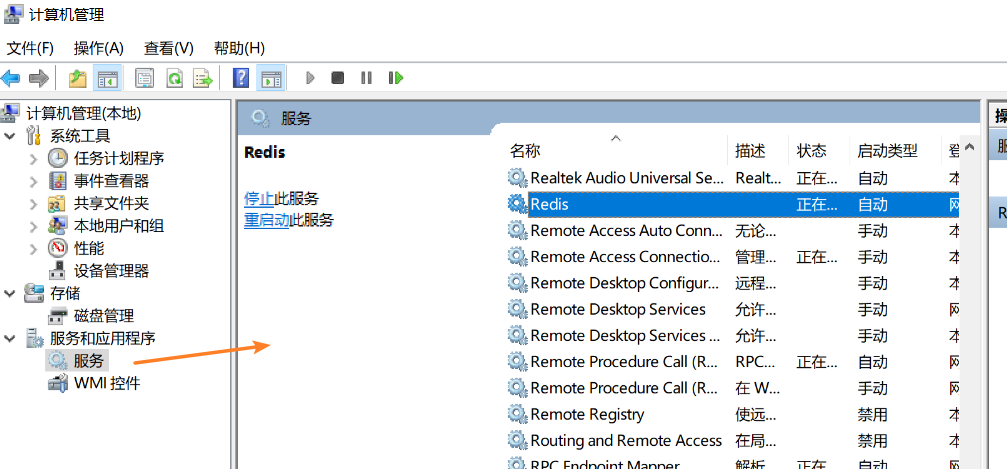
Task: Click the scrollbar up arrow in services list
Action: tap(969, 147)
